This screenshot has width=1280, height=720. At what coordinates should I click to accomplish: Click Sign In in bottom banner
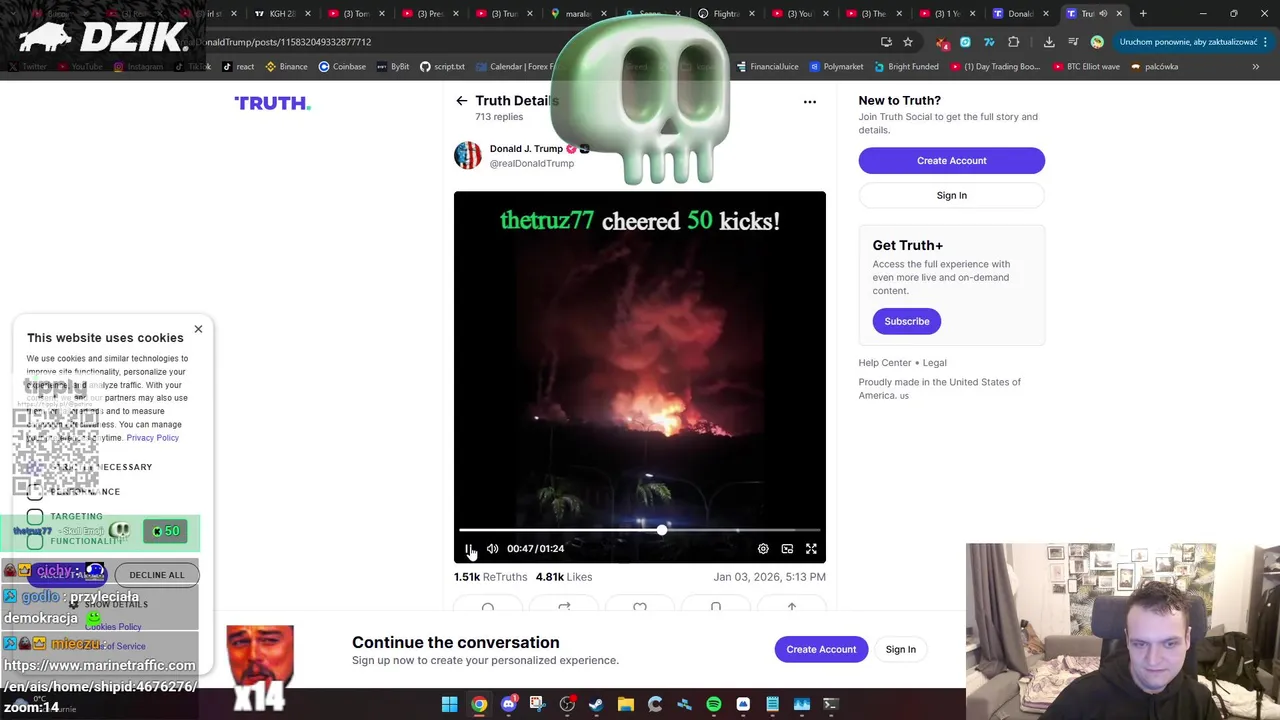click(x=900, y=649)
